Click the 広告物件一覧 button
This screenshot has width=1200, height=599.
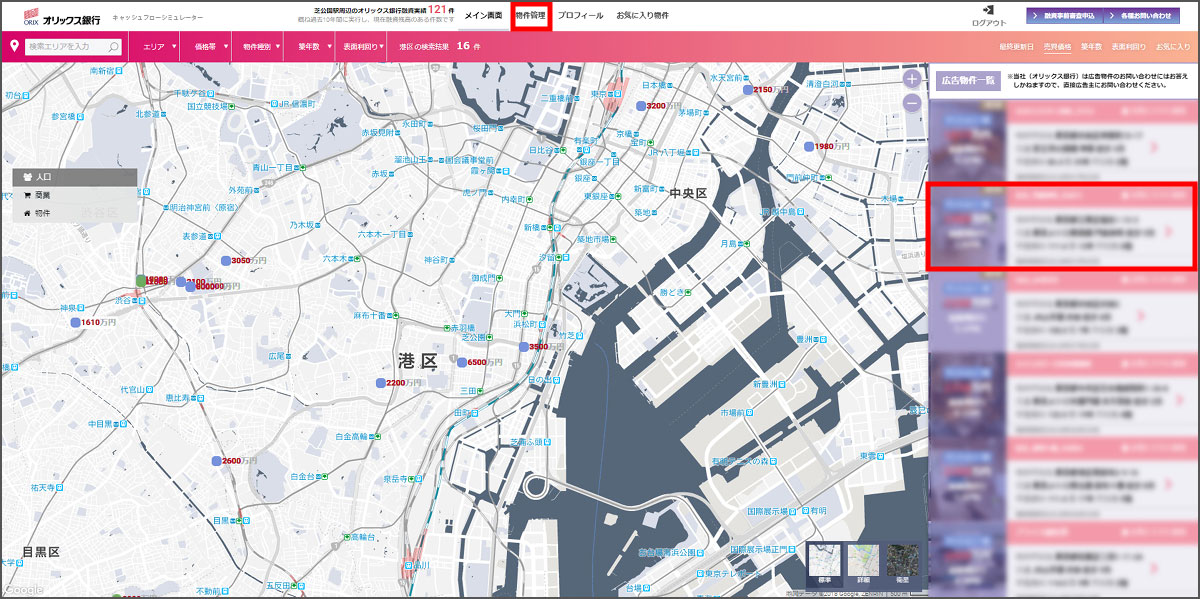pos(966,82)
